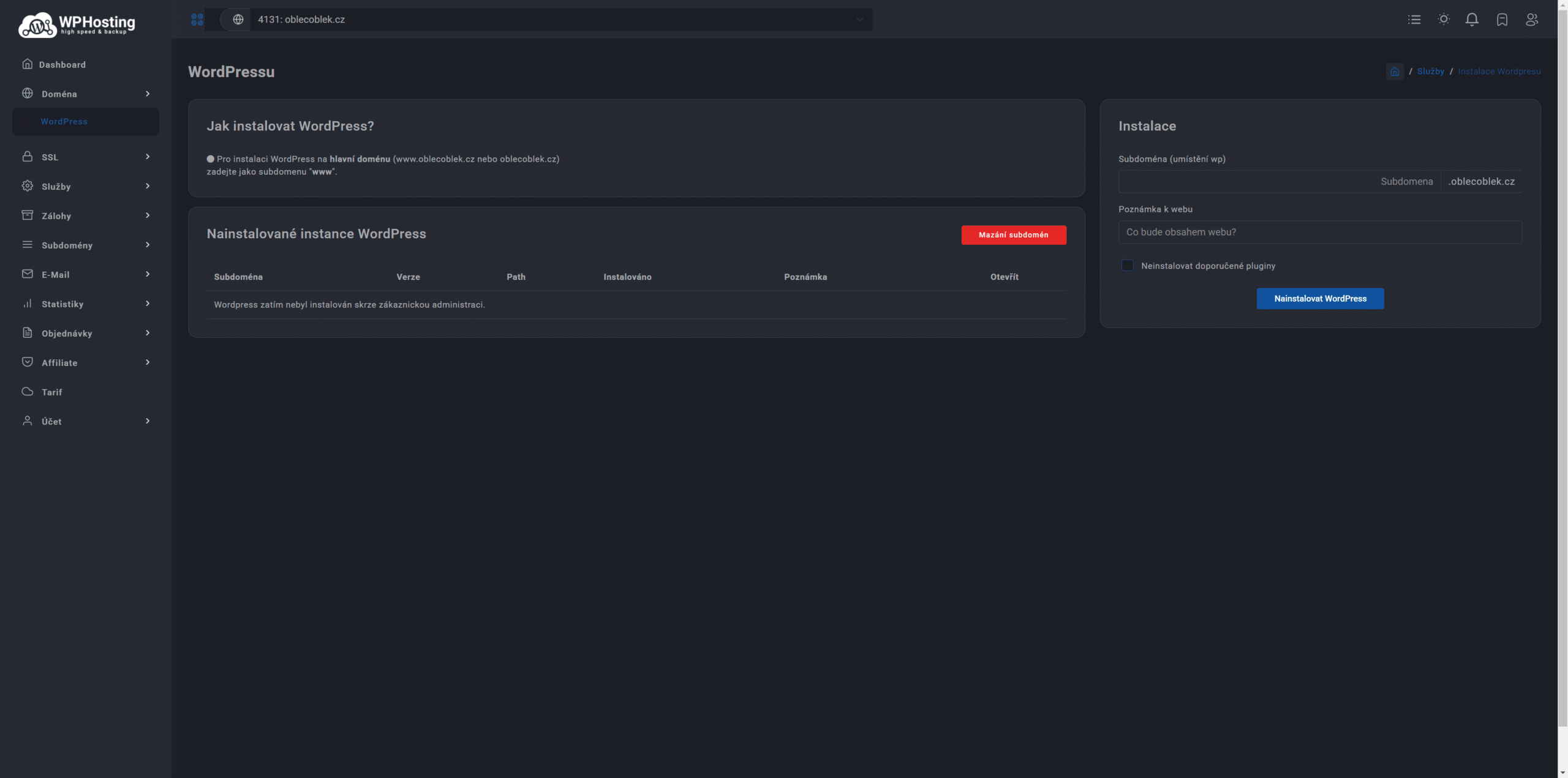Follow the Služby breadcrumb link
Image resolution: width=1568 pixels, height=778 pixels.
1430,72
